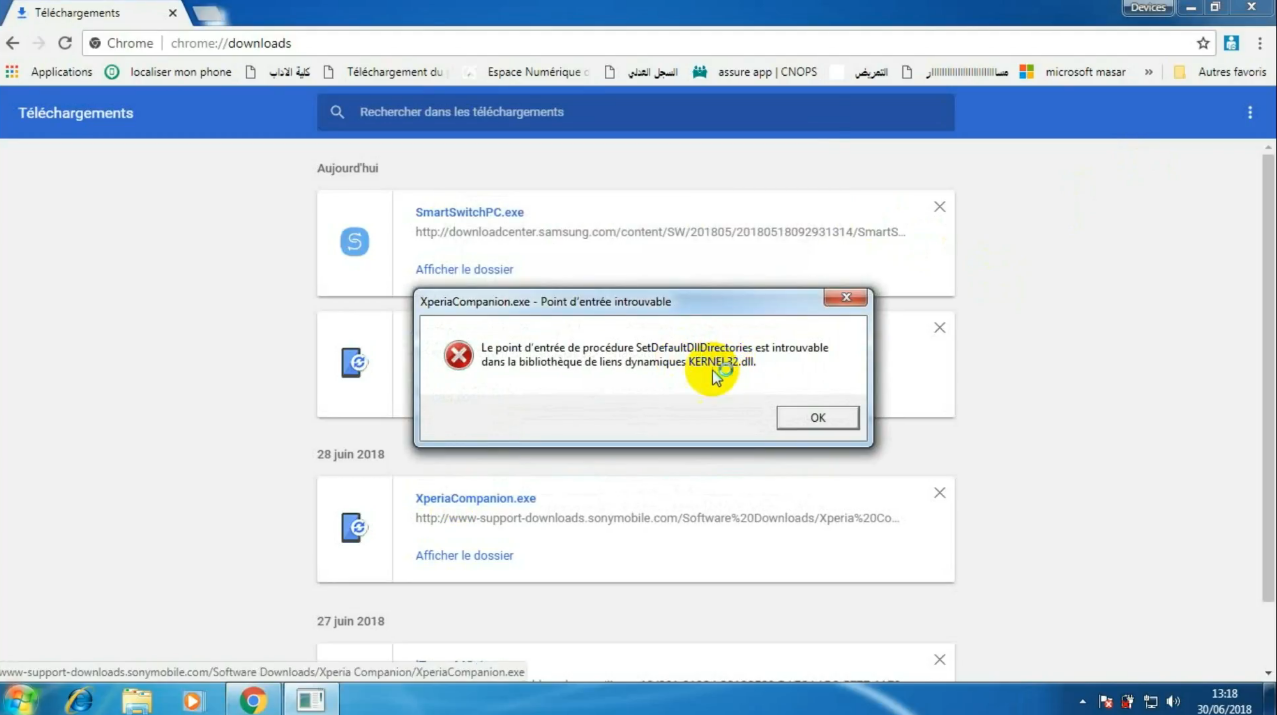Click OK in the XperiaCompanion error dialog
This screenshot has width=1277, height=715.
[817, 417]
